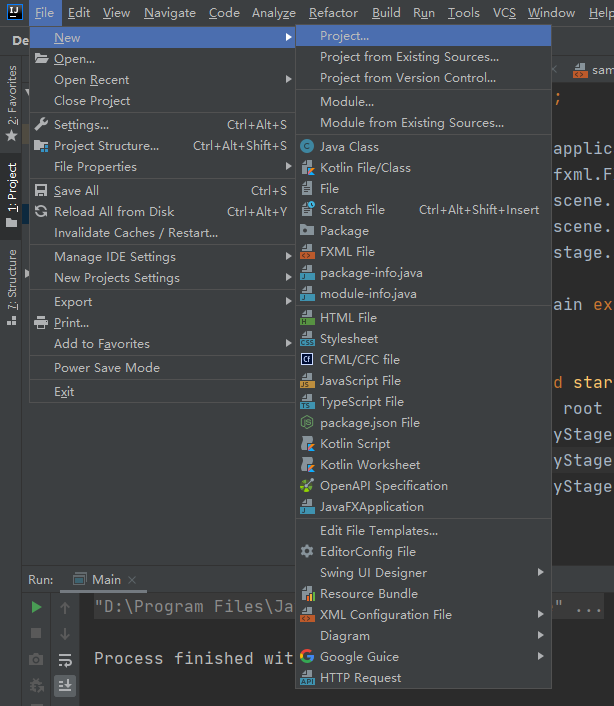Viewport: 614px width, 706px height.
Task: Click the module-info.java icon
Action: [x=307, y=294]
